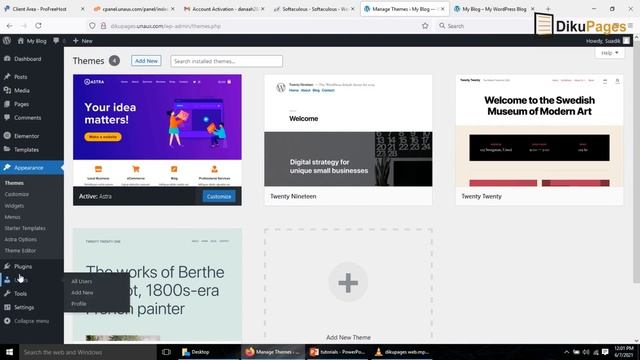Screen dimensions: 640x360
Task: Click the shield tracking protection icon
Action: tap(92, 26)
